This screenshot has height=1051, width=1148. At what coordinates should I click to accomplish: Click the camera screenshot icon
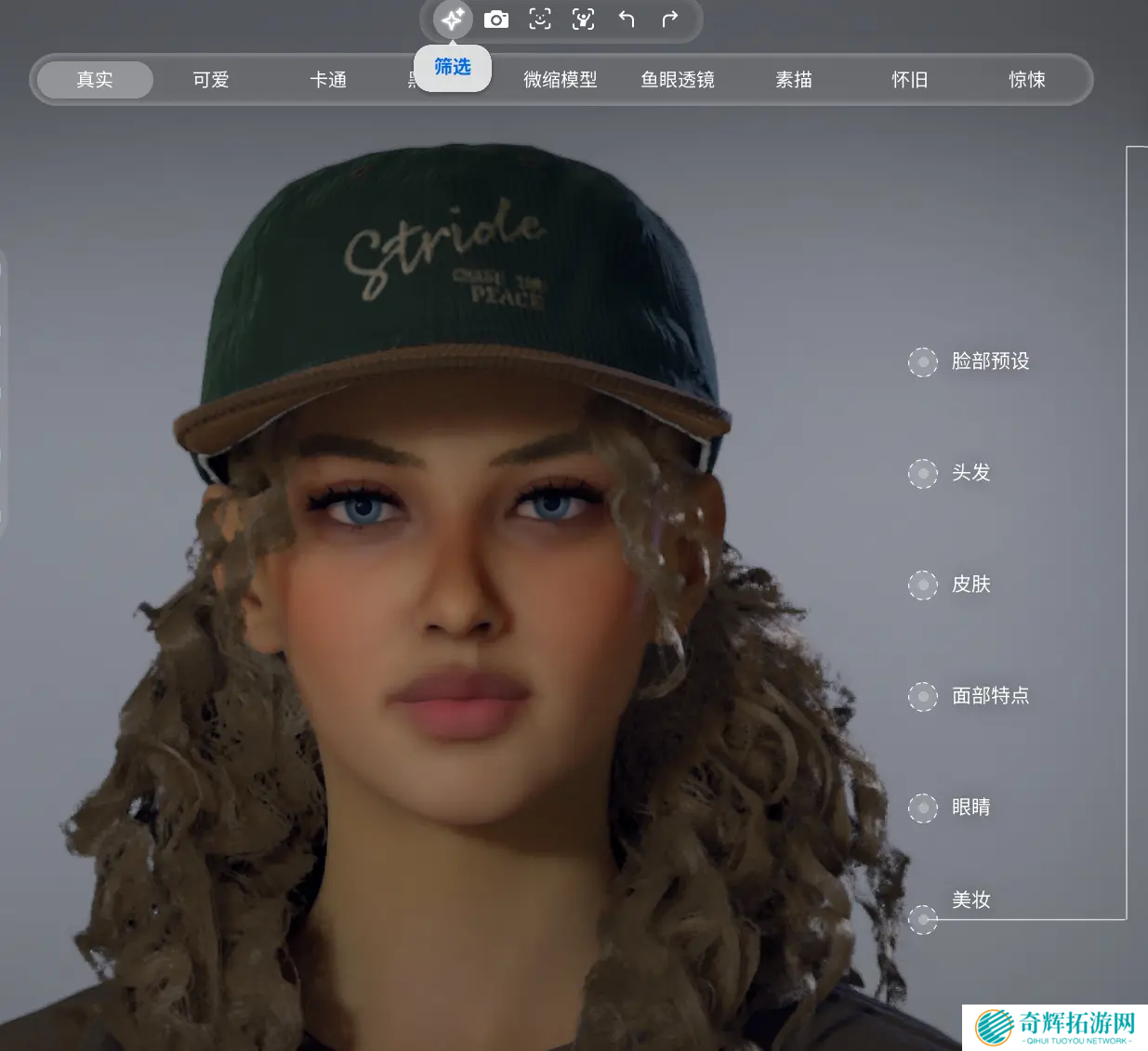[x=496, y=20]
